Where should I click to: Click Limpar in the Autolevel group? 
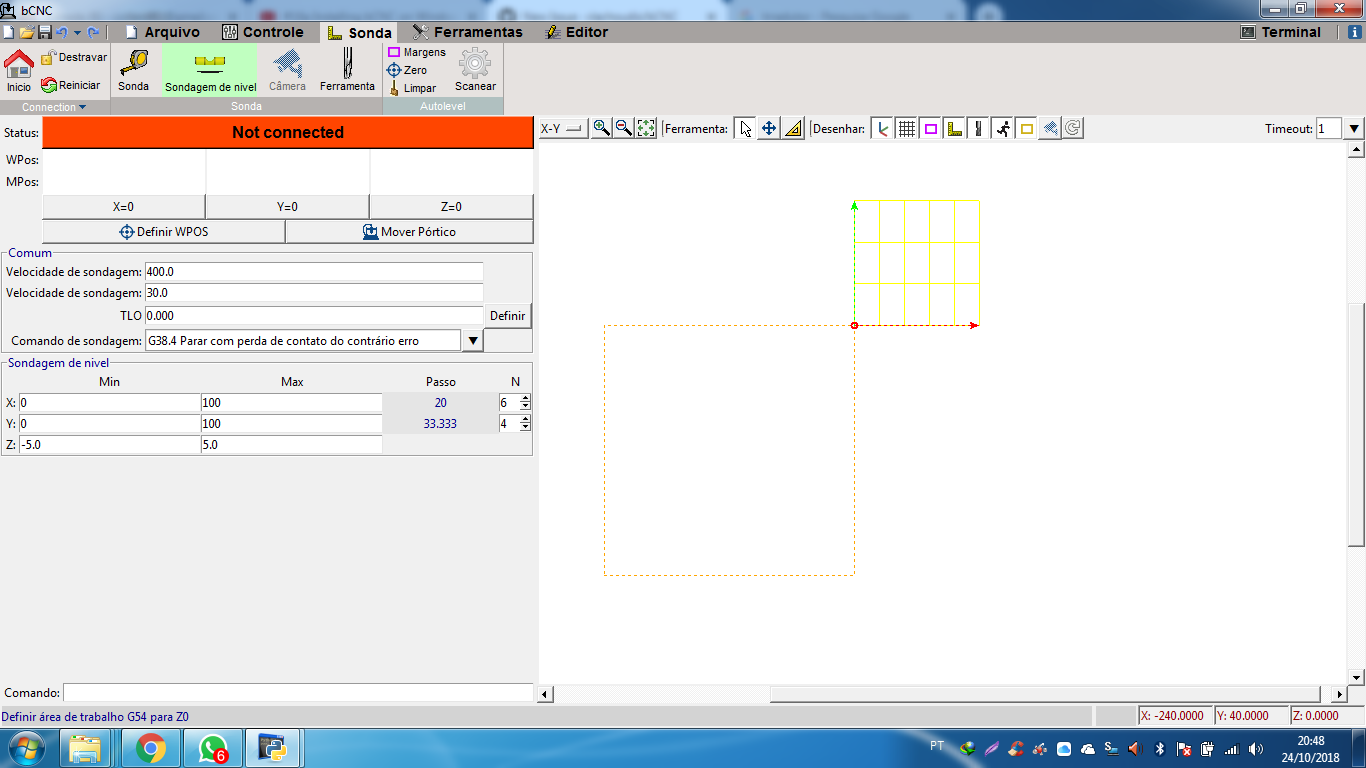(x=412, y=88)
